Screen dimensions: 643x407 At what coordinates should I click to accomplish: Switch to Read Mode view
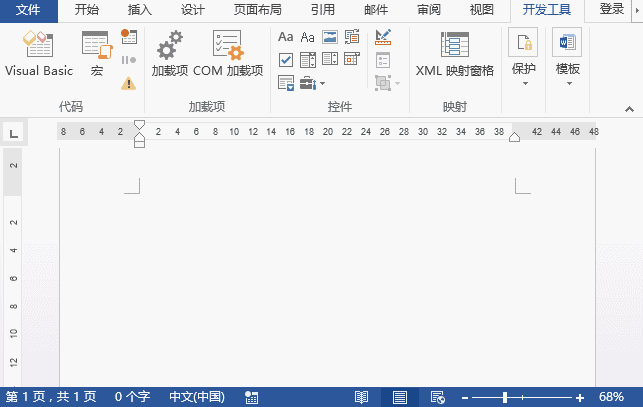tap(361, 397)
